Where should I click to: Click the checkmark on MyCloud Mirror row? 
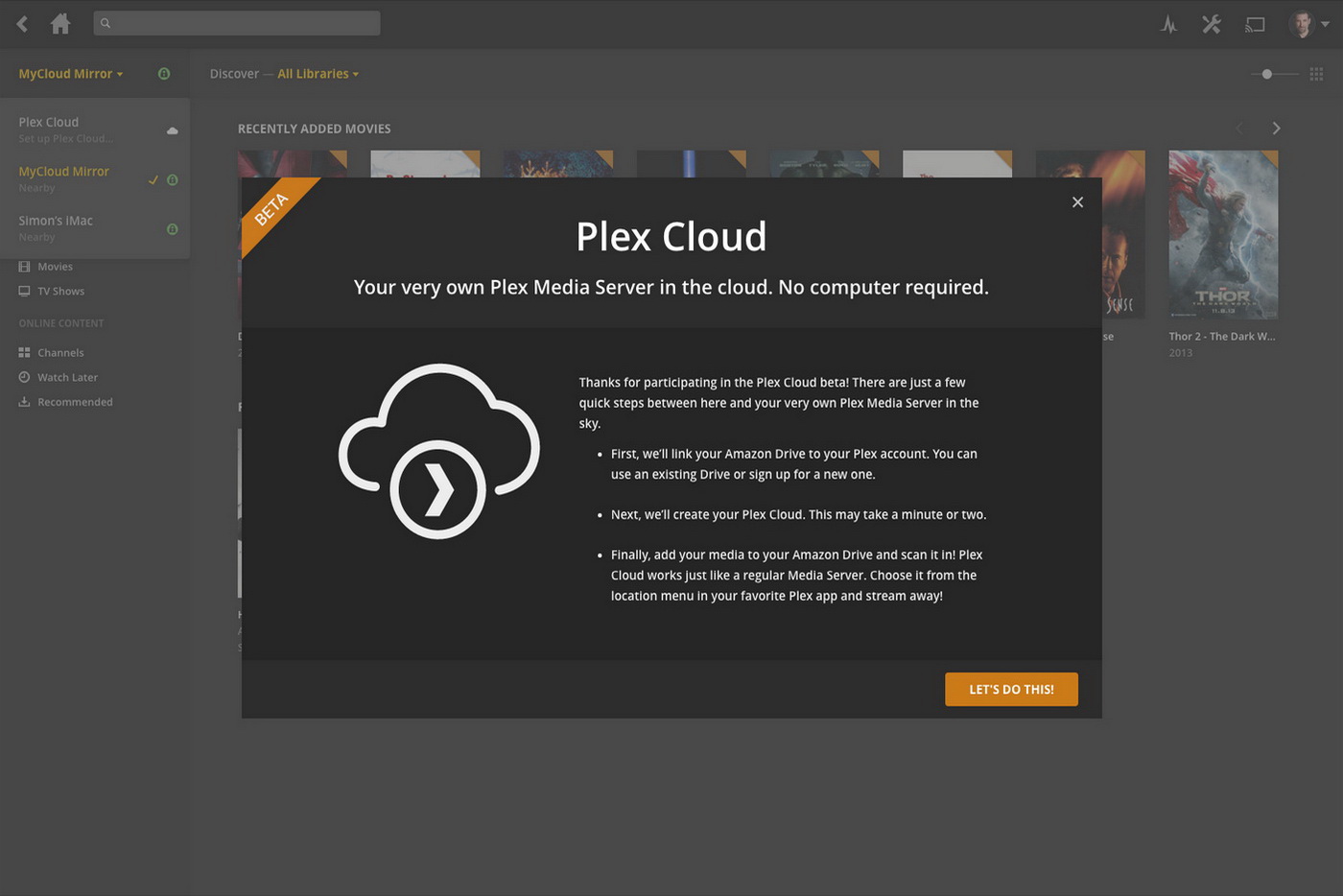153,179
